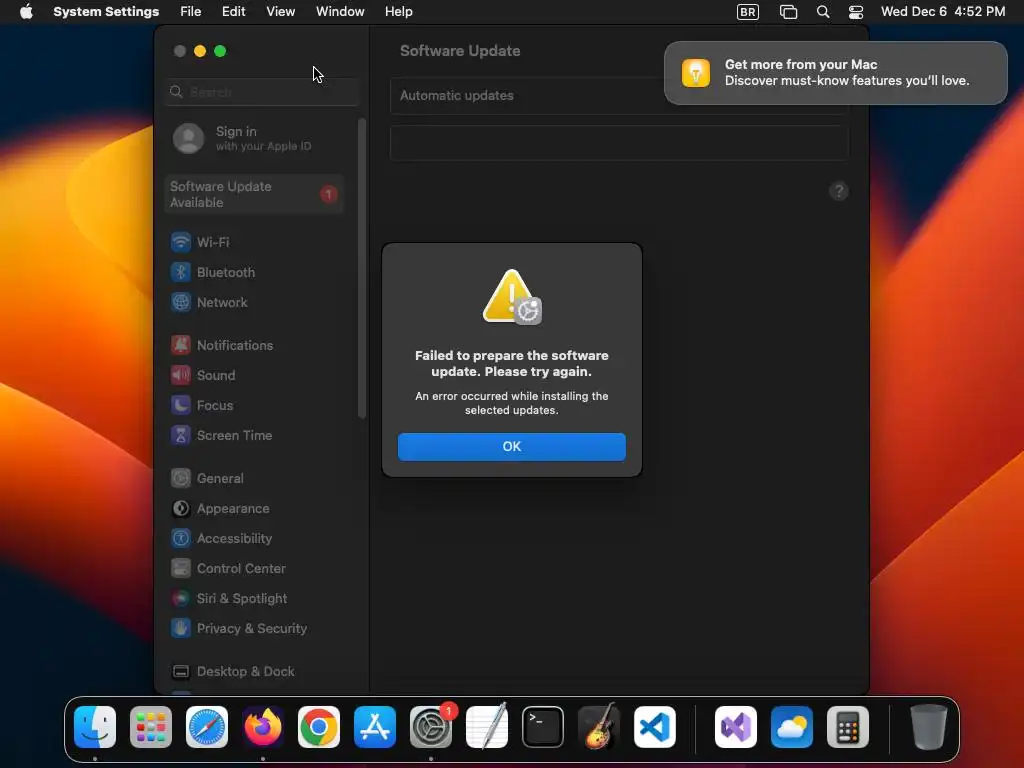Image resolution: width=1024 pixels, height=768 pixels.
Task: Open Control Center from the menu bar
Action: point(856,12)
